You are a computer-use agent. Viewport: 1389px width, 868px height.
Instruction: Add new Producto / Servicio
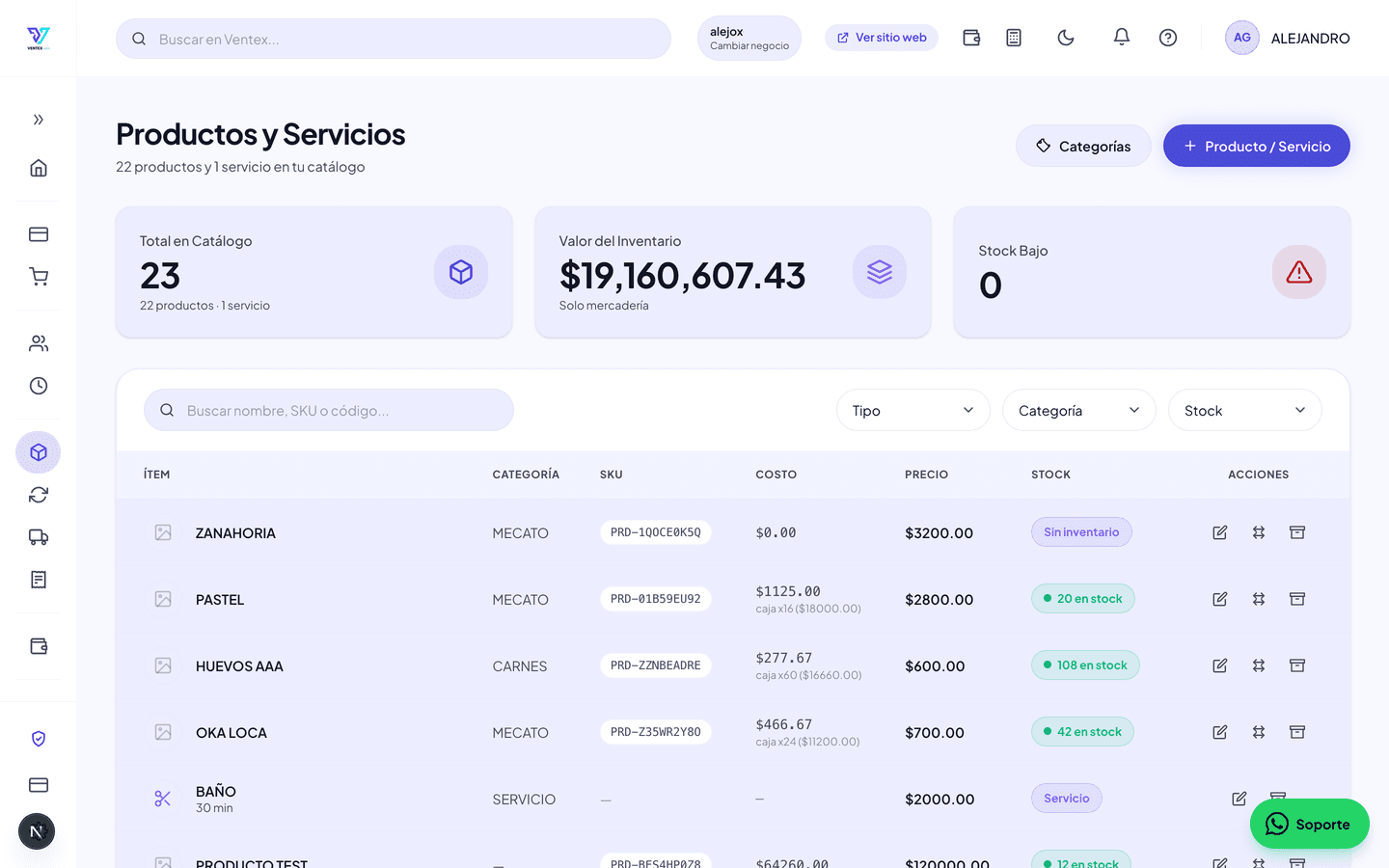[1257, 146]
